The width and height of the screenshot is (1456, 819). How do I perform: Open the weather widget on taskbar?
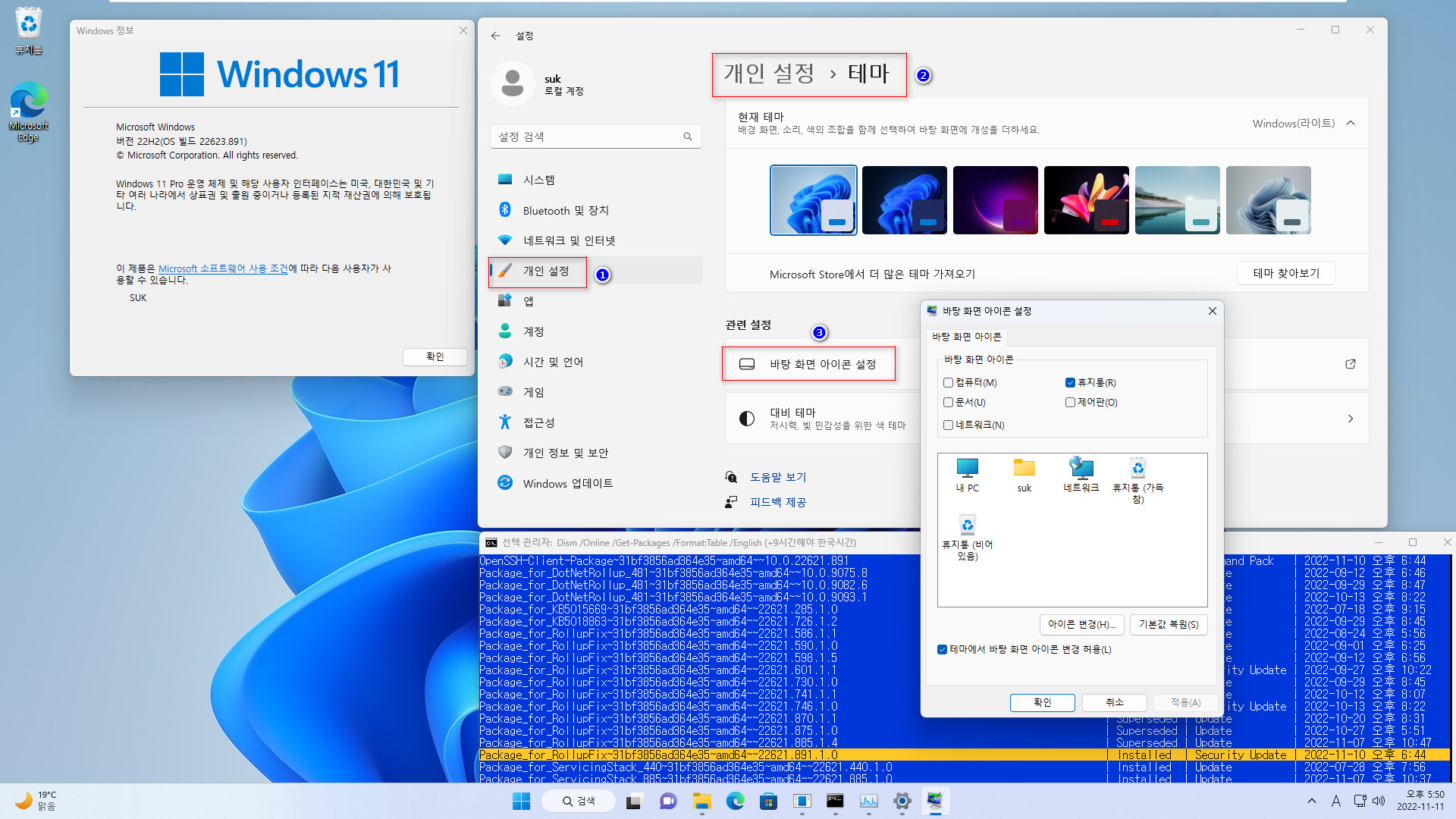tap(36, 801)
